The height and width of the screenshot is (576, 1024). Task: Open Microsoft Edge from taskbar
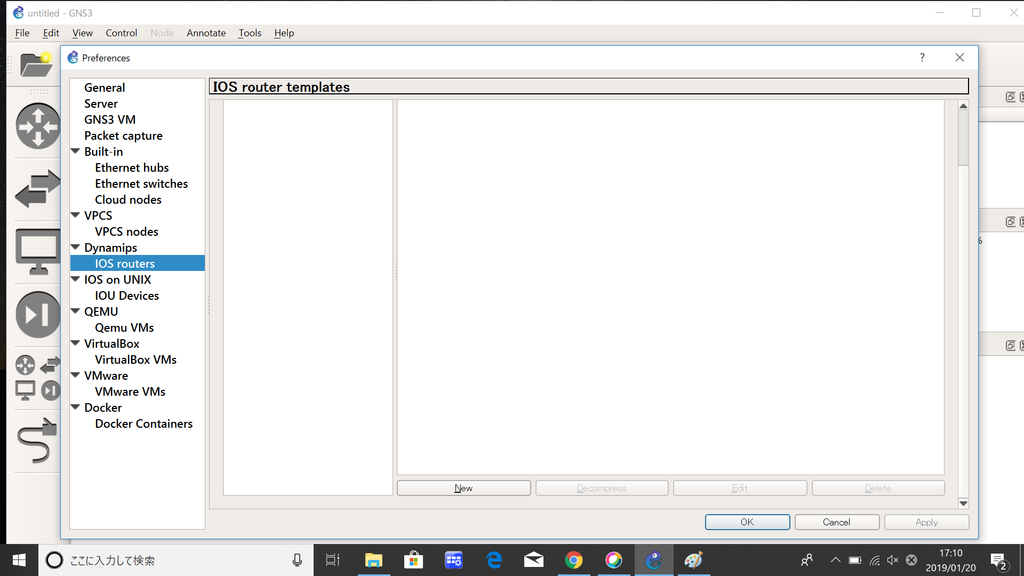tap(494, 560)
